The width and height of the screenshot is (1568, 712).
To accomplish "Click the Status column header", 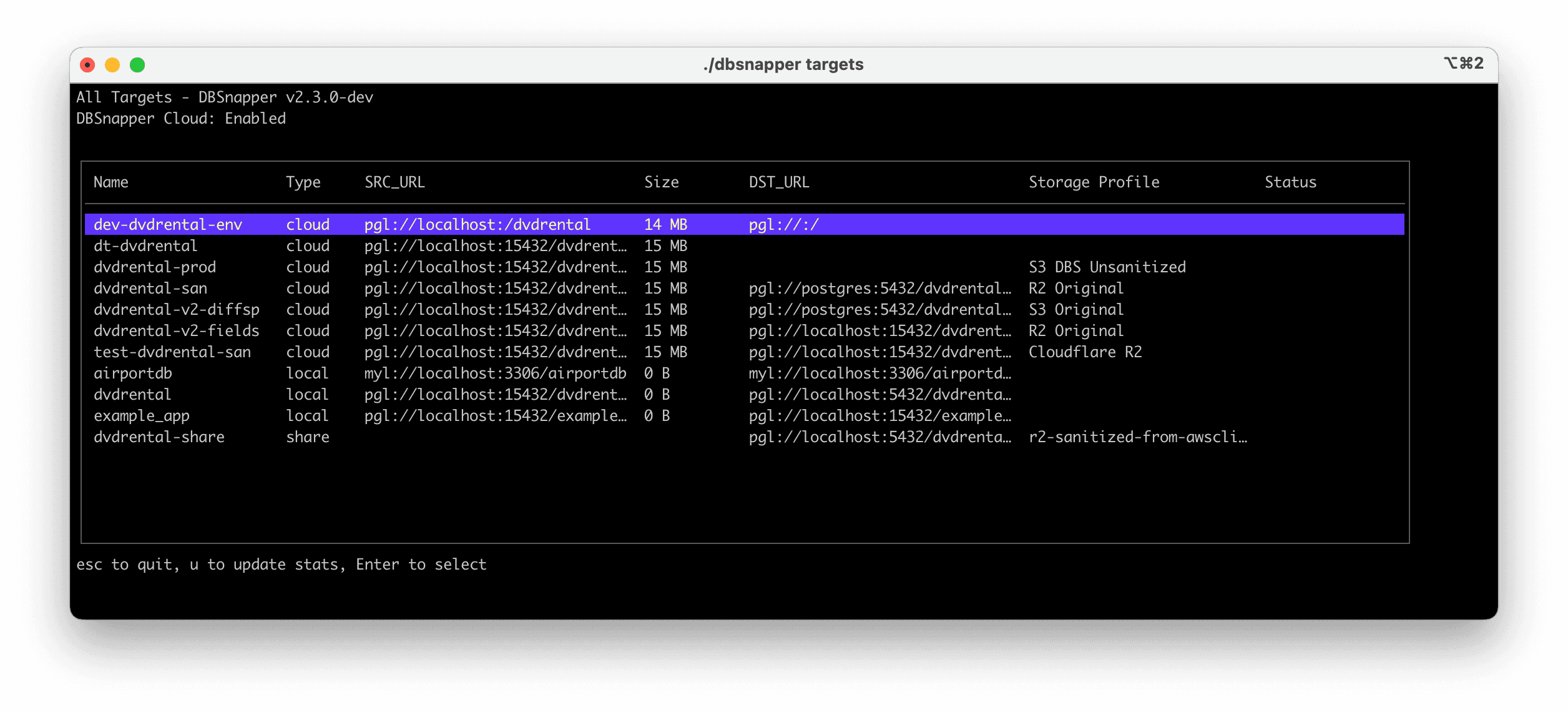I will [x=1290, y=182].
